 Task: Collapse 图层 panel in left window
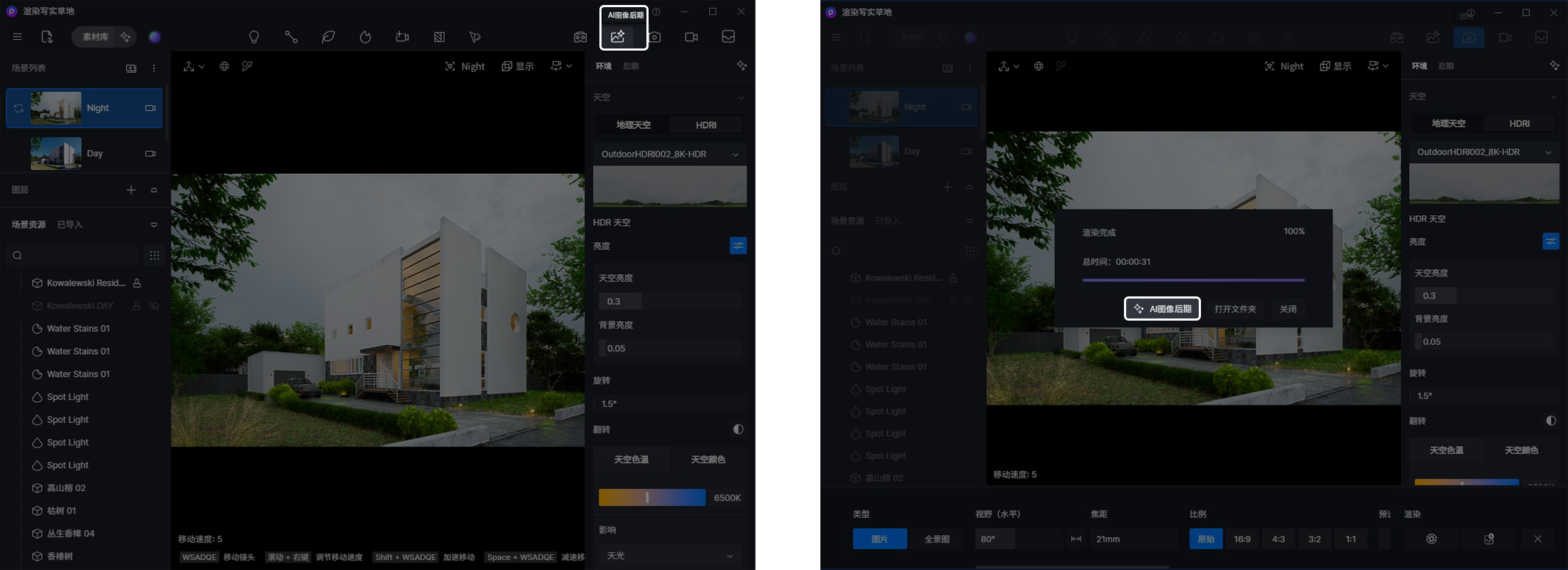point(154,190)
